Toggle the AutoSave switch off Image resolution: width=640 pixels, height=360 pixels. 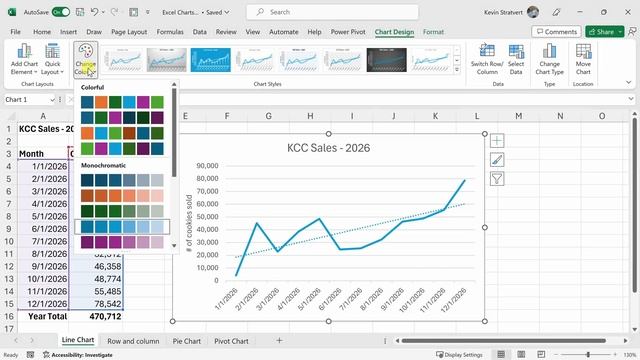coord(61,12)
